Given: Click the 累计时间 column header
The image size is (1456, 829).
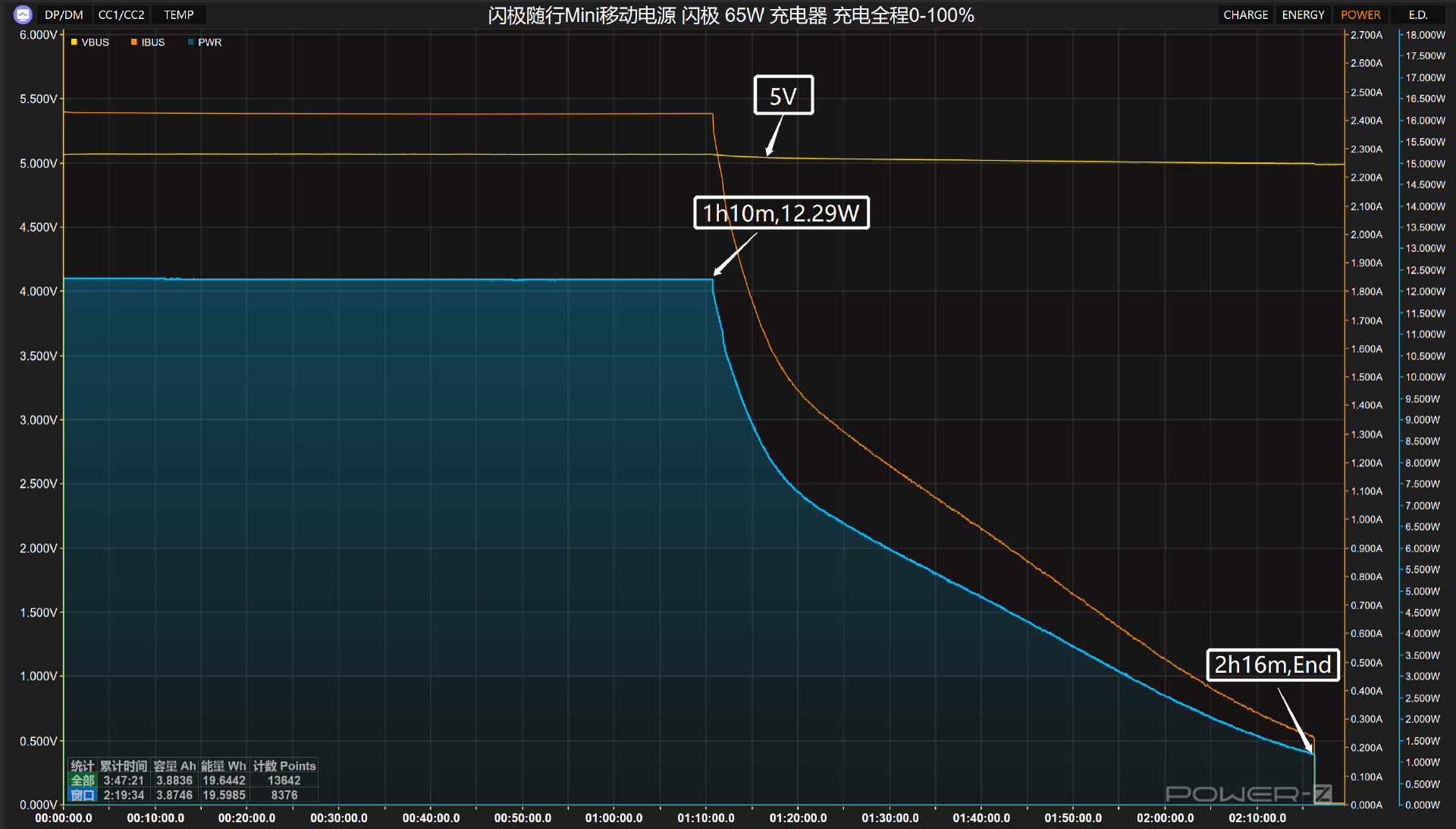Looking at the screenshot, I should pos(124,766).
